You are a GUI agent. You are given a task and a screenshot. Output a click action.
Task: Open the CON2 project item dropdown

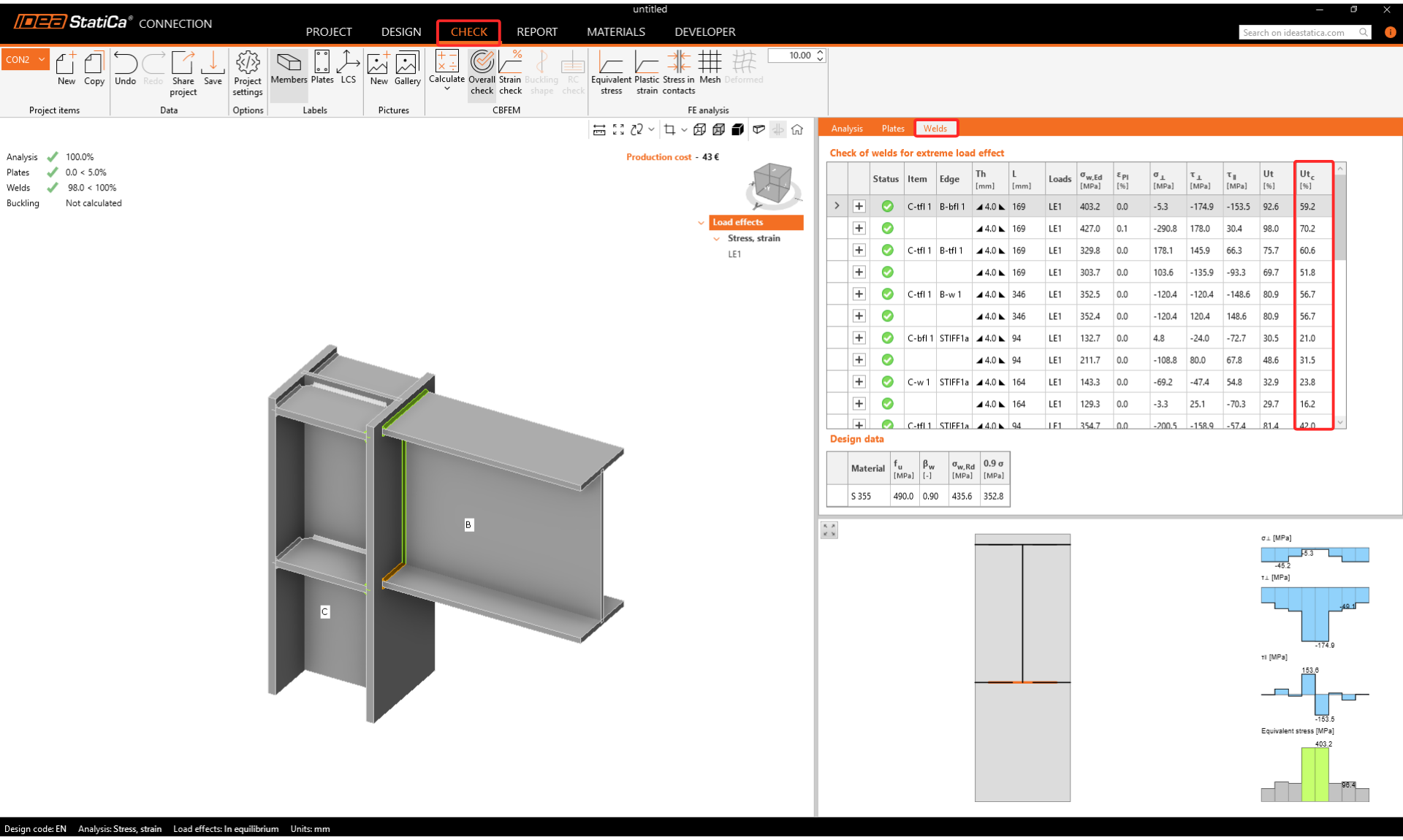coord(42,59)
